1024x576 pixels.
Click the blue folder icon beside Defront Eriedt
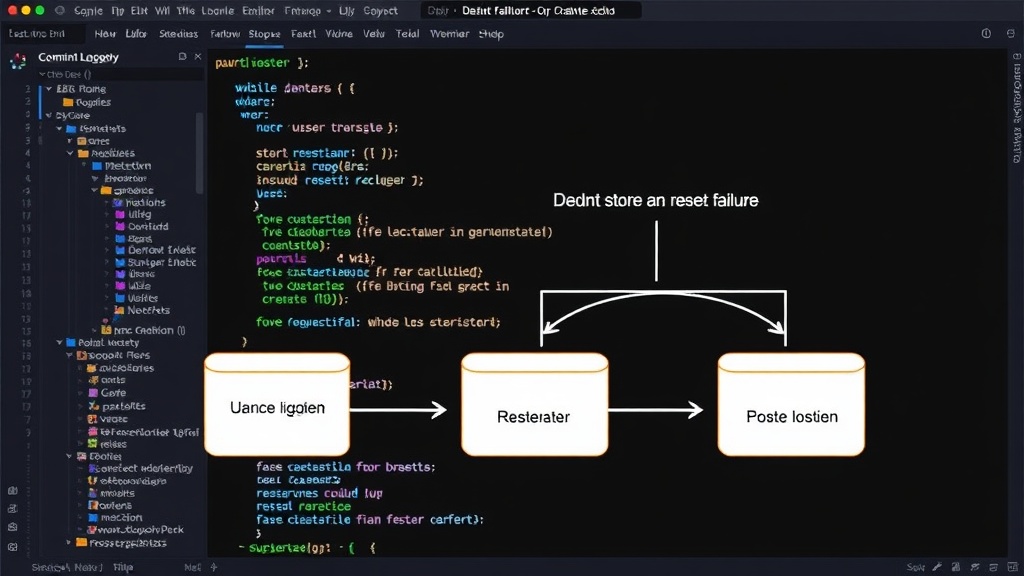[x=120, y=249]
